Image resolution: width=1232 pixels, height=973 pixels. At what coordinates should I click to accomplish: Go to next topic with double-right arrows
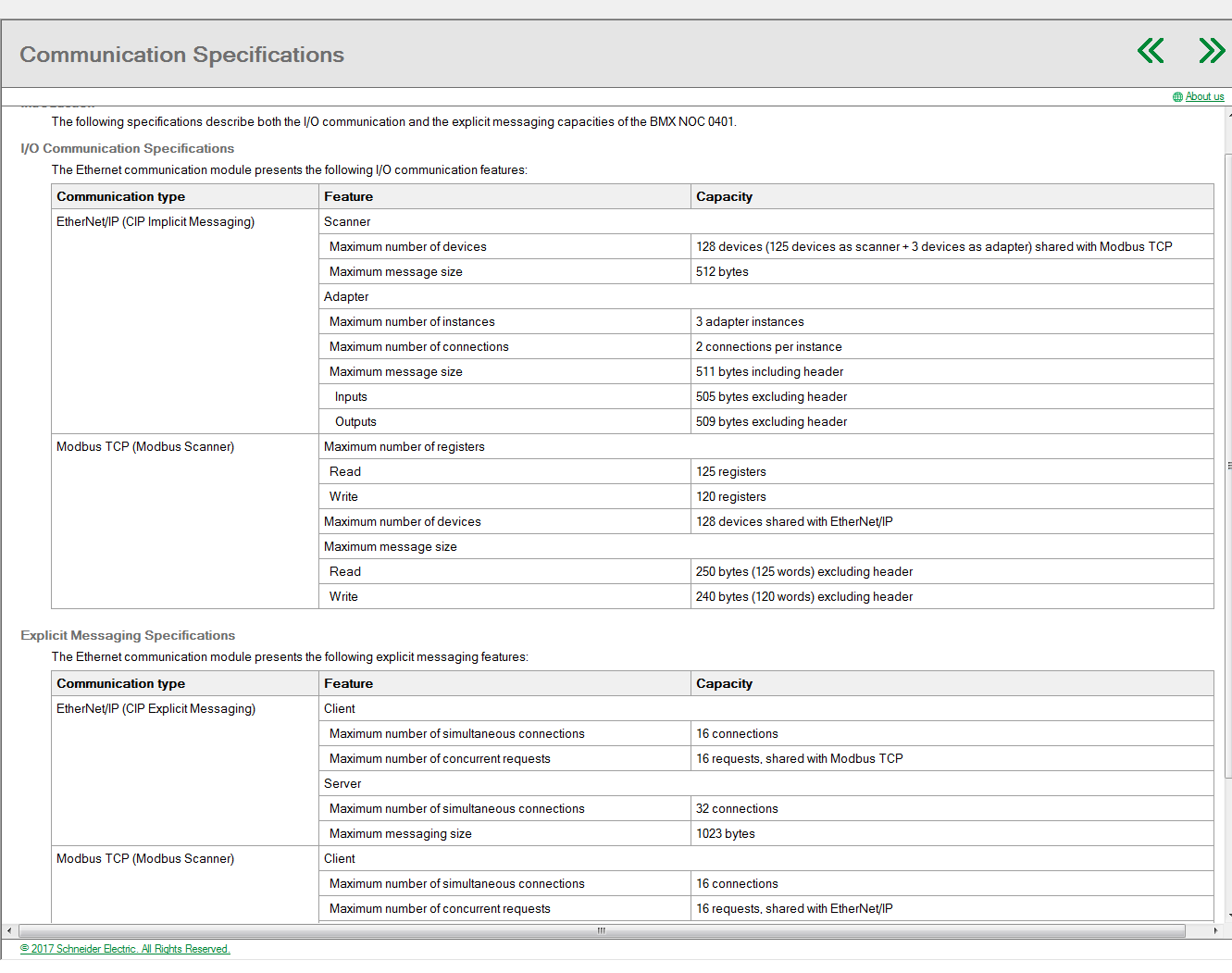pyautogui.click(x=1211, y=51)
